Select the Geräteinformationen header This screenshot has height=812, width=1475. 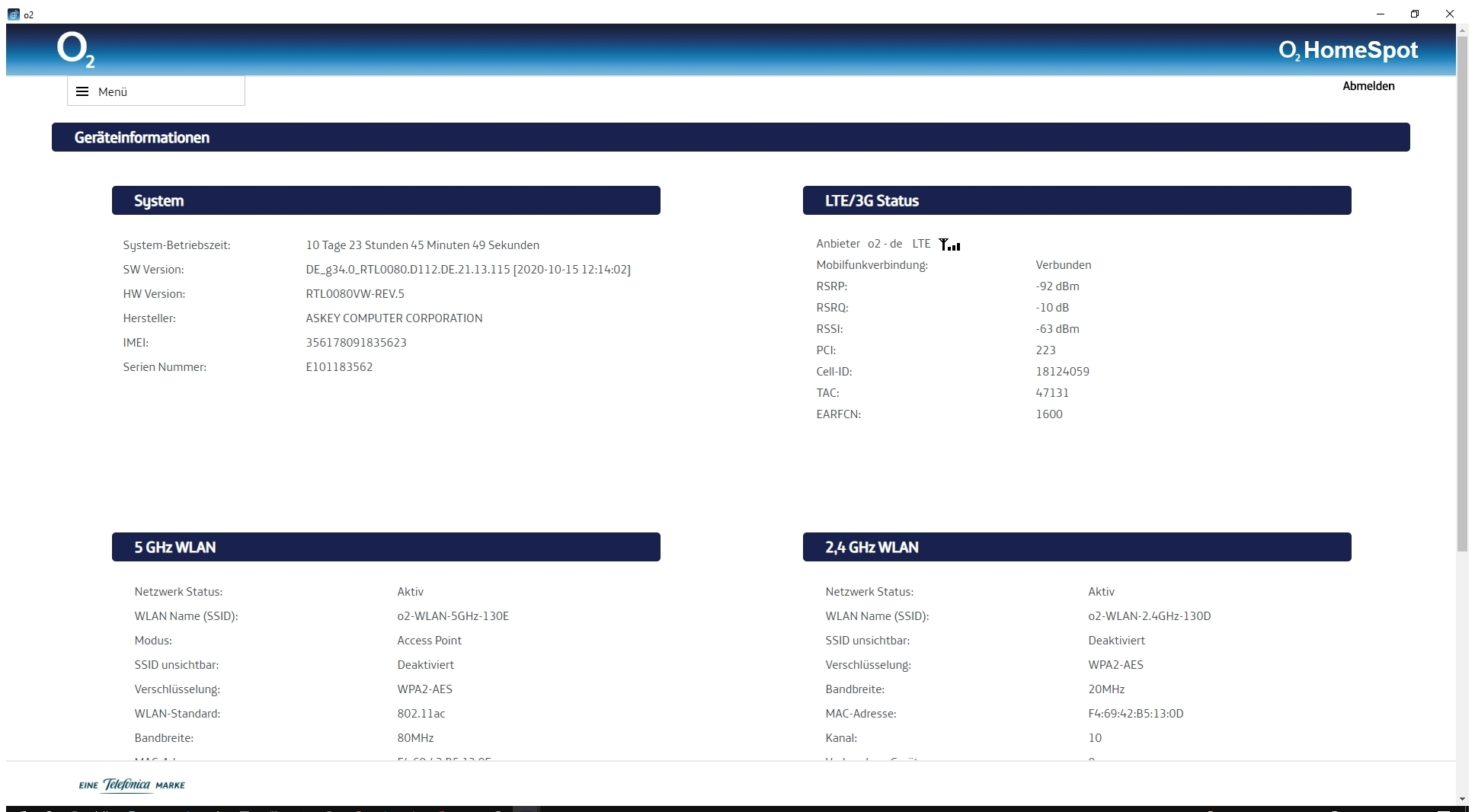coord(731,137)
